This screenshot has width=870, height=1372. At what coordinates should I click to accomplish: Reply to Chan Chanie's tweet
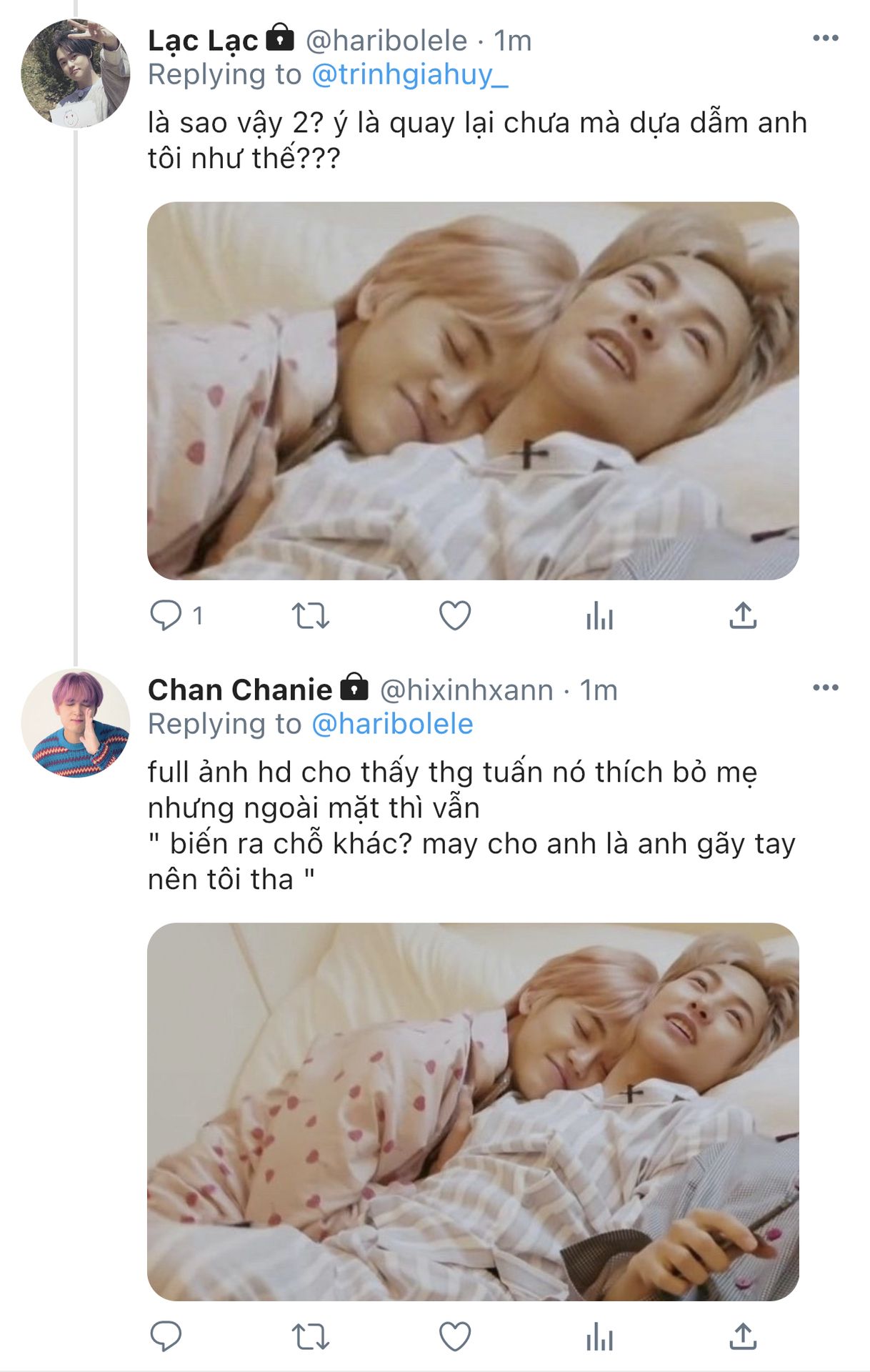[166, 1336]
